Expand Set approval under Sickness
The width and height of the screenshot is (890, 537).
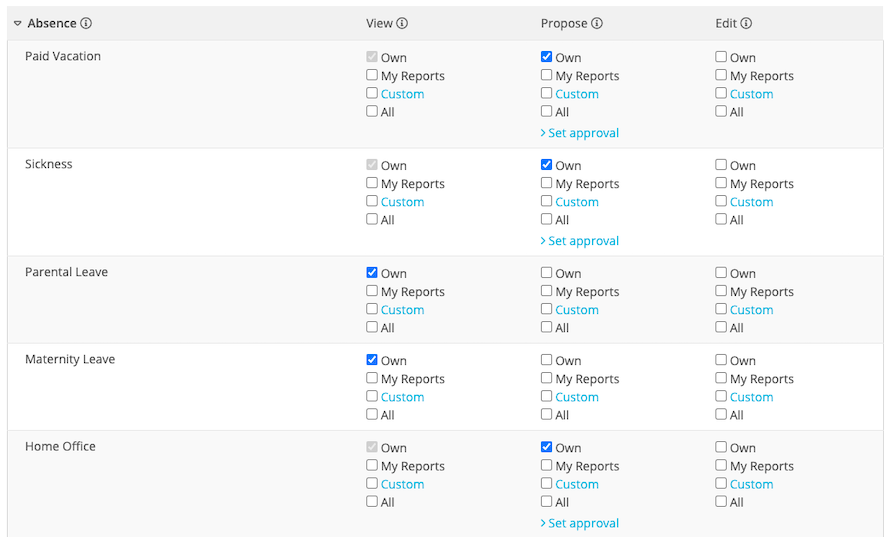click(x=580, y=241)
